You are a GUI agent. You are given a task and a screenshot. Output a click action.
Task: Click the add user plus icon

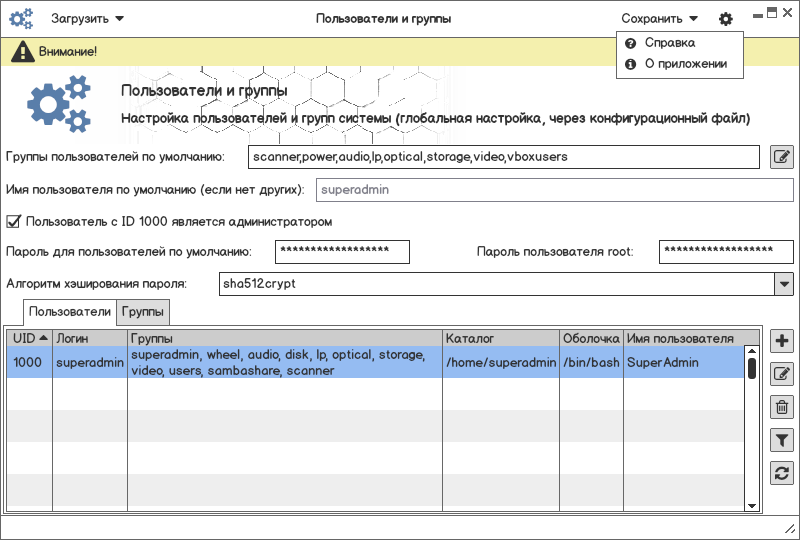(782, 341)
